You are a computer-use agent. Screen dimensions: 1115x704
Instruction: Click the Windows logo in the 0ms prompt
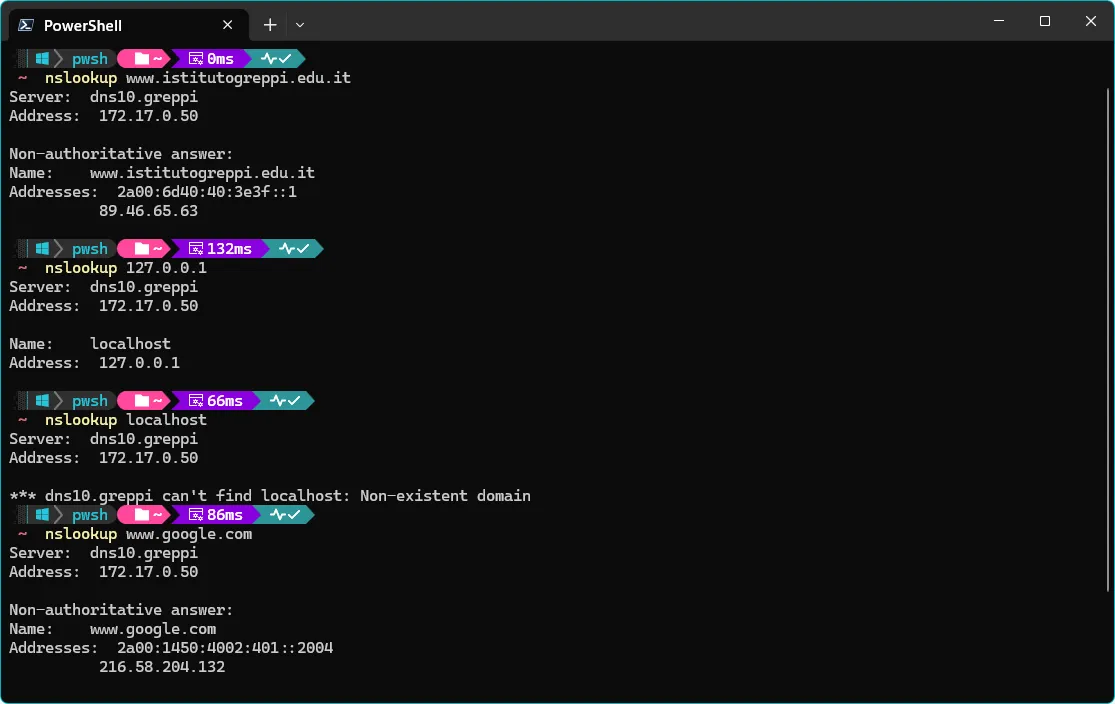pyautogui.click(x=42, y=59)
